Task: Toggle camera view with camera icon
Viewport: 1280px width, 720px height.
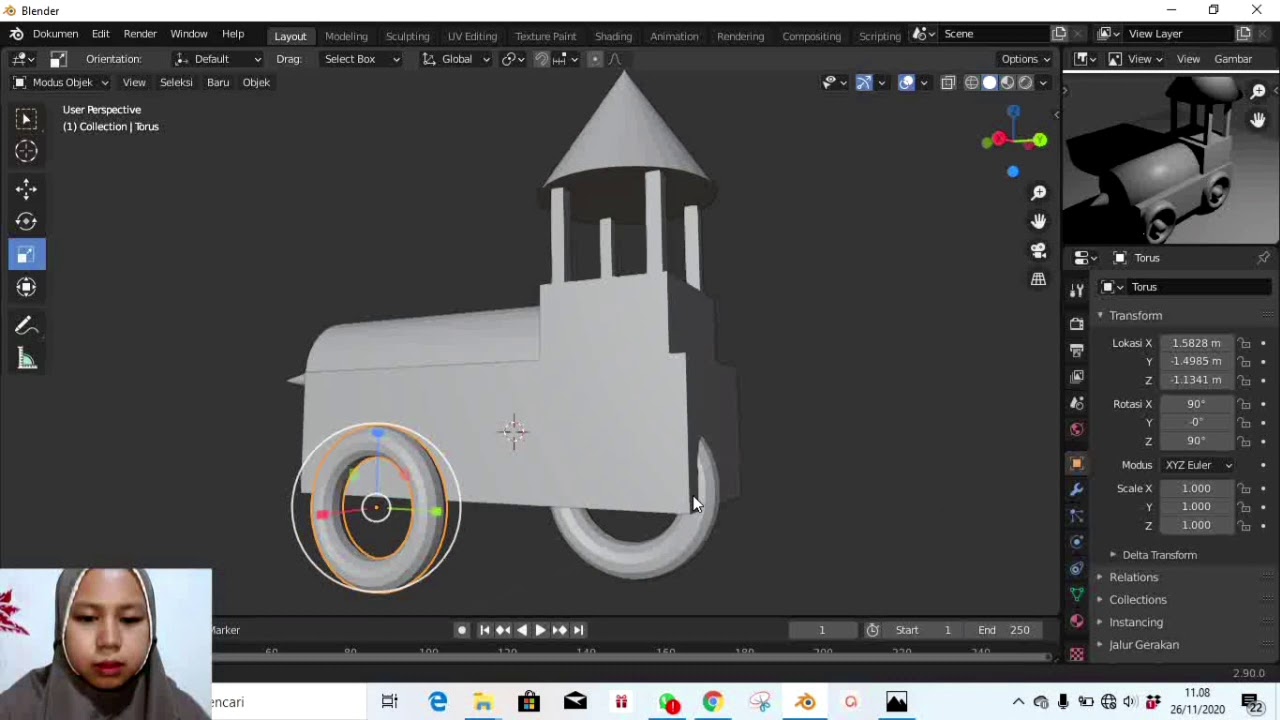Action: [x=1039, y=250]
